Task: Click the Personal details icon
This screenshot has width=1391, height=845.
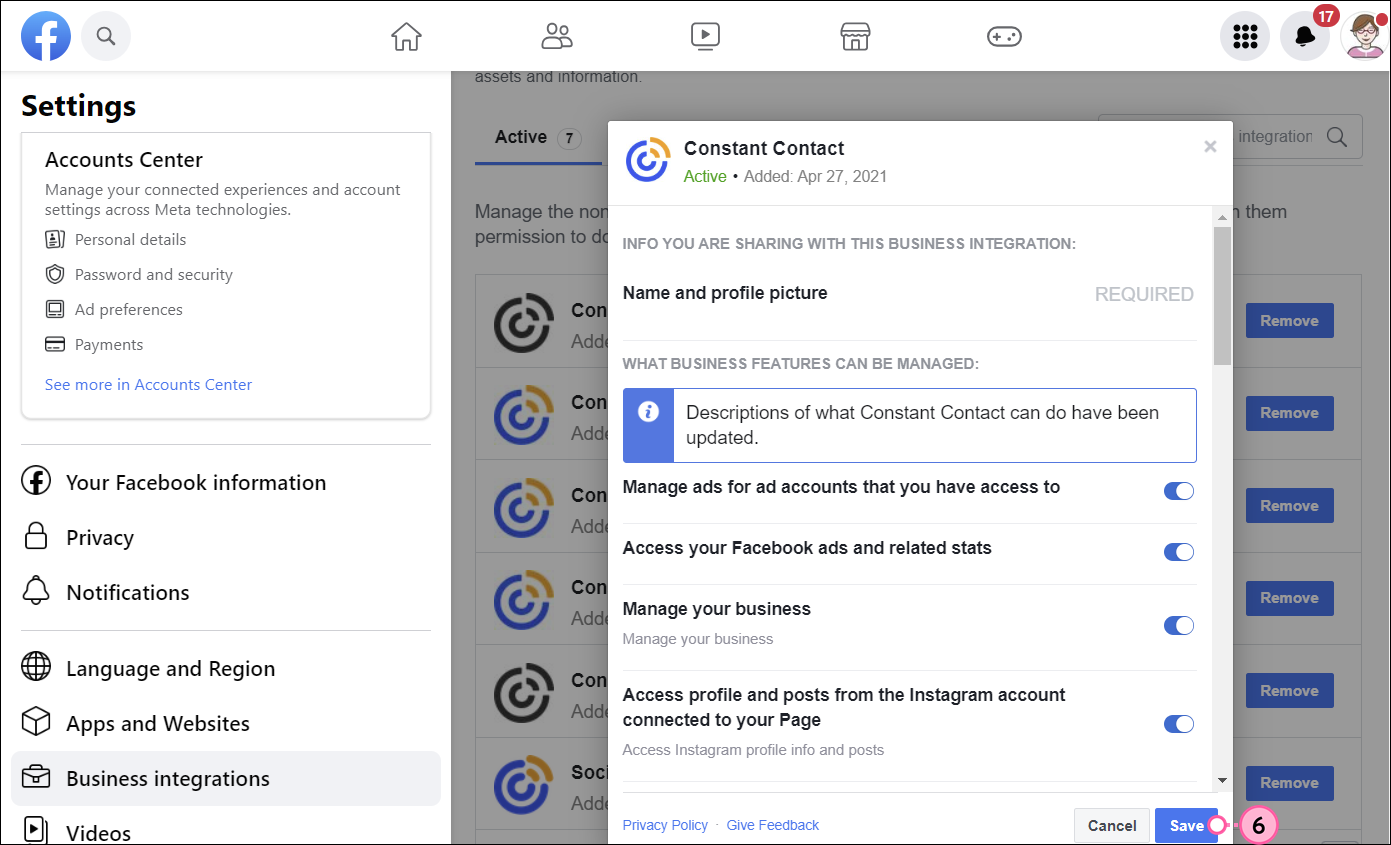Action: tap(55, 239)
